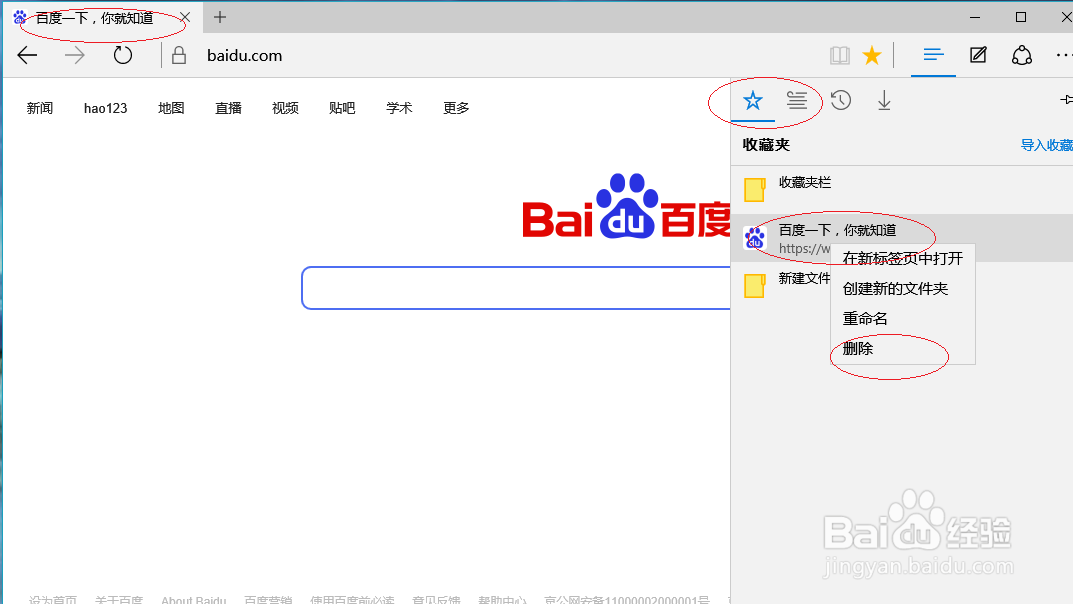Click the Baidu logo image

click(626, 207)
